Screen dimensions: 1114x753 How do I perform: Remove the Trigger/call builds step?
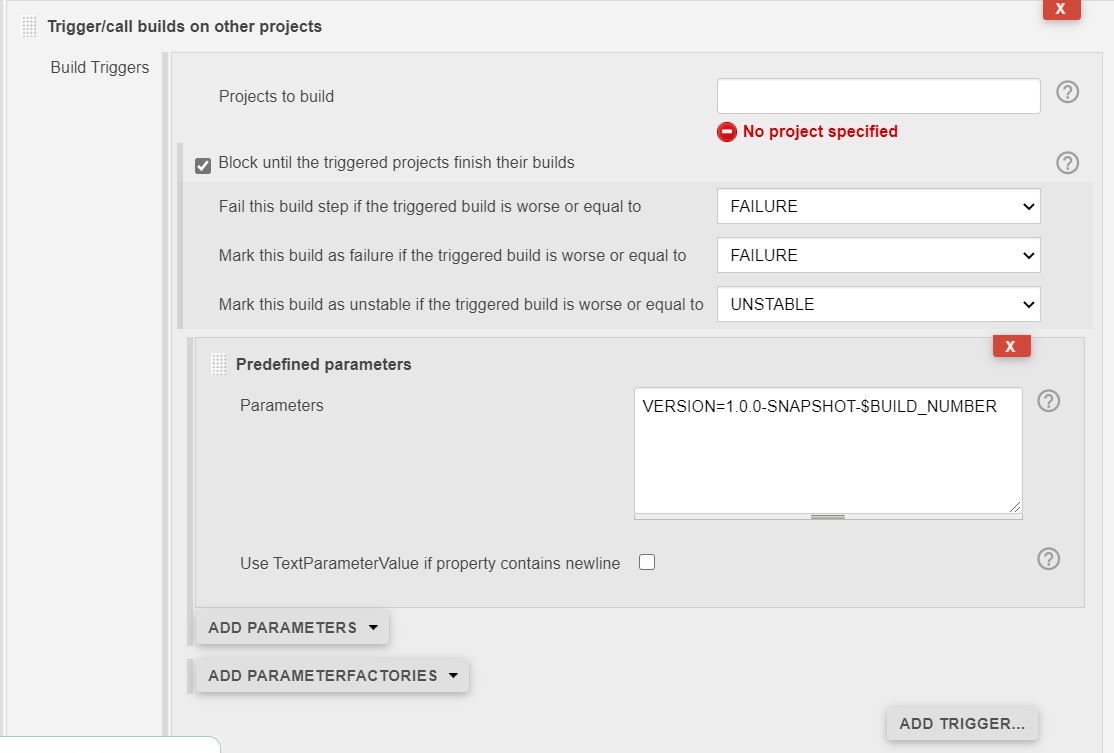click(1061, 9)
